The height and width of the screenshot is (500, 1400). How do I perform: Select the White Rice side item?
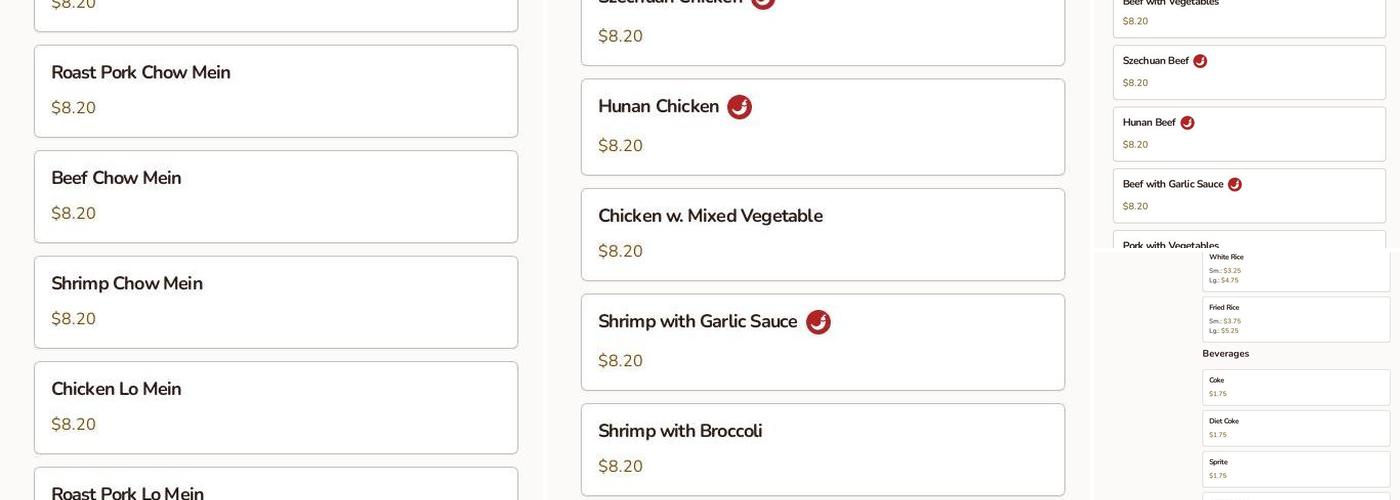(x=1226, y=258)
